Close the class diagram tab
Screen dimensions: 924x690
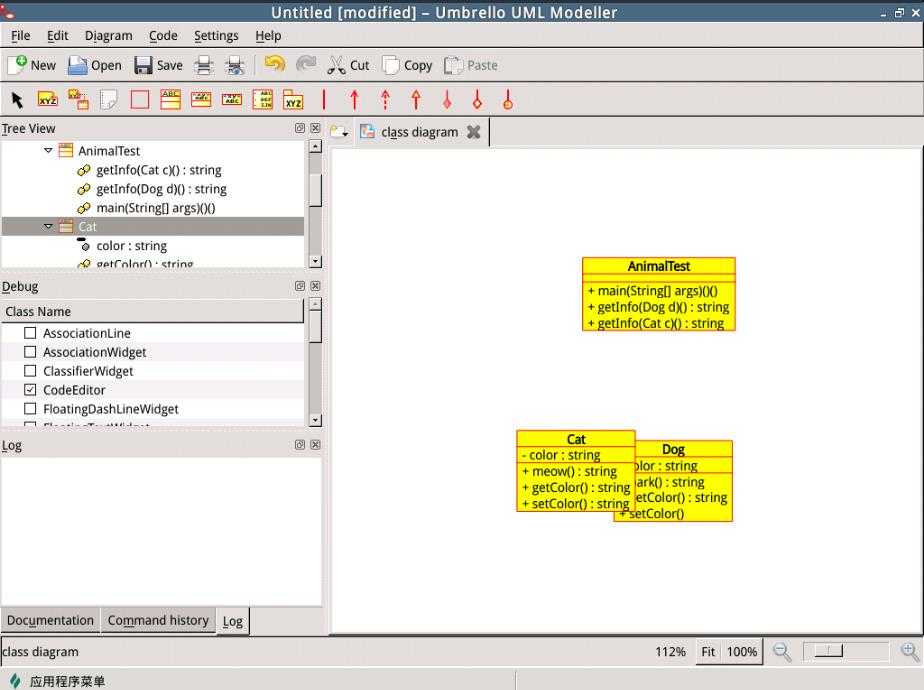474,132
